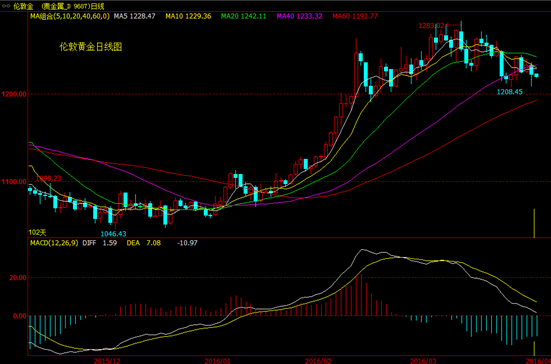This screenshot has height=364, width=551.
Task: Click the 2016/03 date axis label
Action: click(424, 360)
